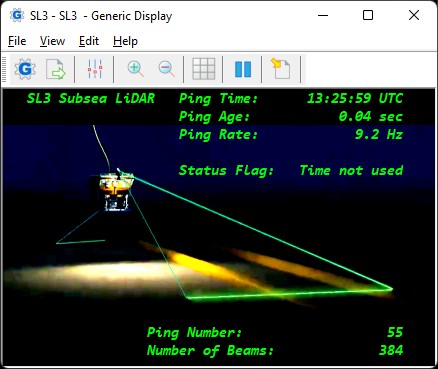This screenshot has width=438, height=369.
Task: Click the export document green arrow icon
Action: (x=56, y=69)
